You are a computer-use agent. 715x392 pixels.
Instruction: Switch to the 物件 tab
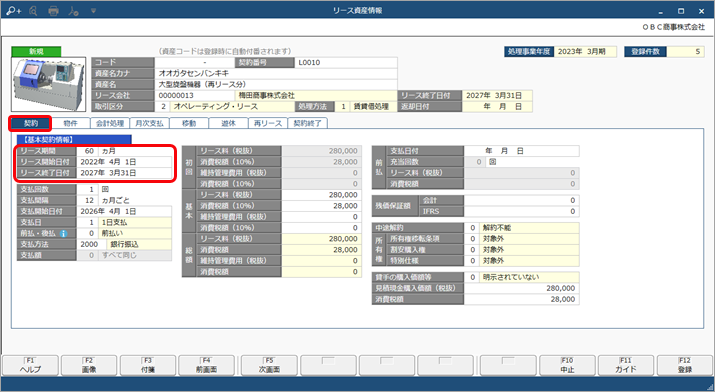pyautogui.click(x=70, y=123)
